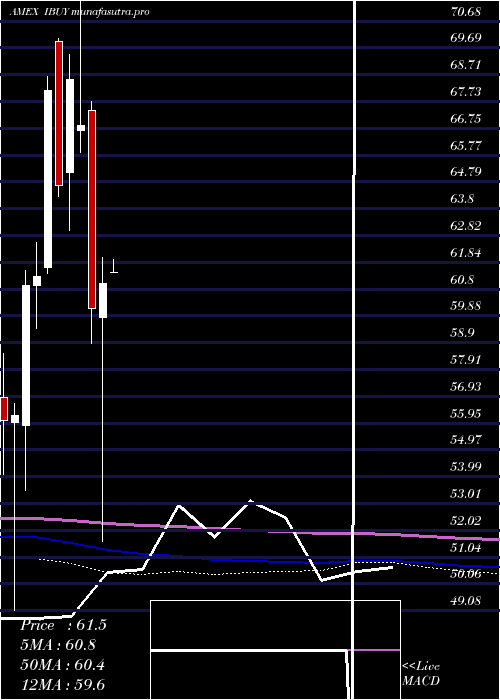Viewport: 500px width, 700px height.
Task: Click the tallest red candlestick near 69.69
Action: click(59, 113)
